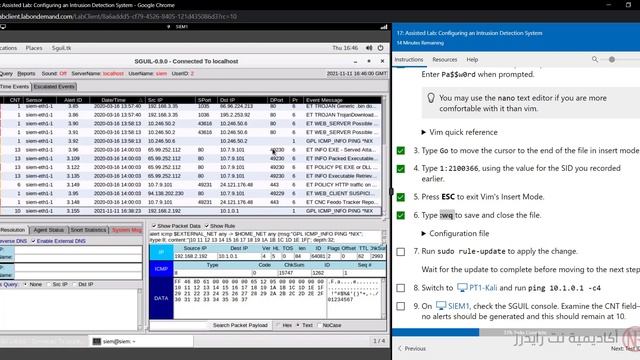Toggle Show Rule checkbox
640x360 pixels.
click(207, 226)
